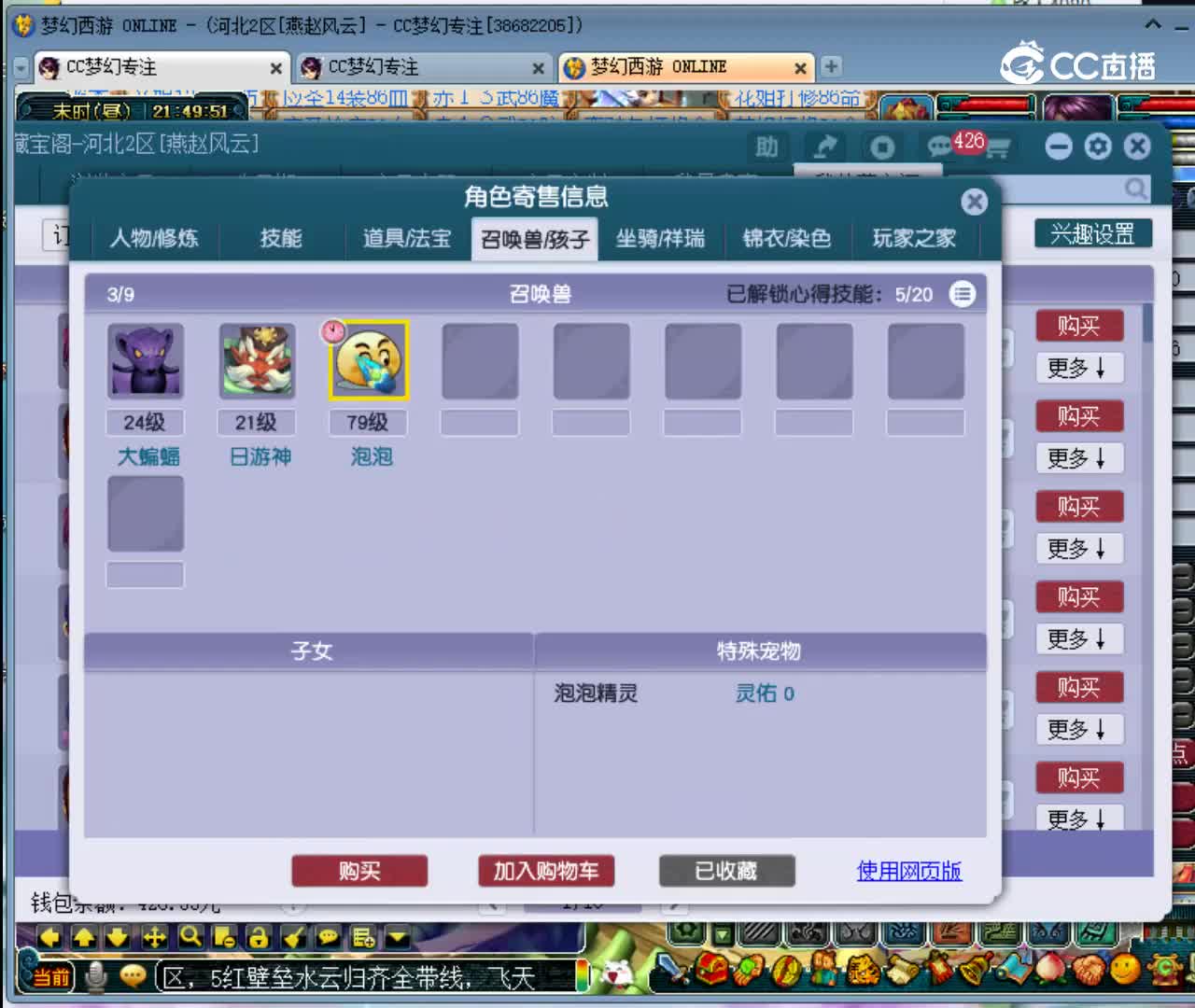
Task: Open the 玩家之家 tab
Action: point(914,239)
